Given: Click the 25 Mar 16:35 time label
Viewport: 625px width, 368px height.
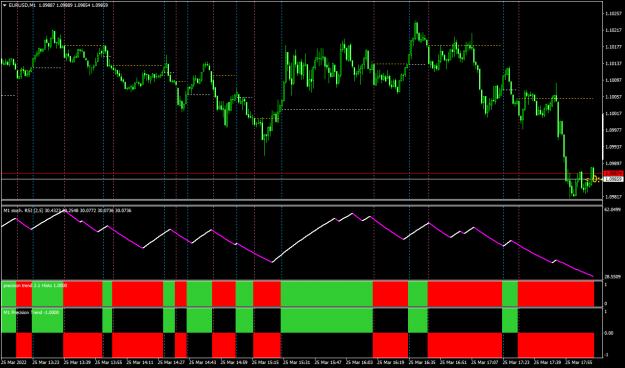Looking at the screenshot, I should coord(422,363).
